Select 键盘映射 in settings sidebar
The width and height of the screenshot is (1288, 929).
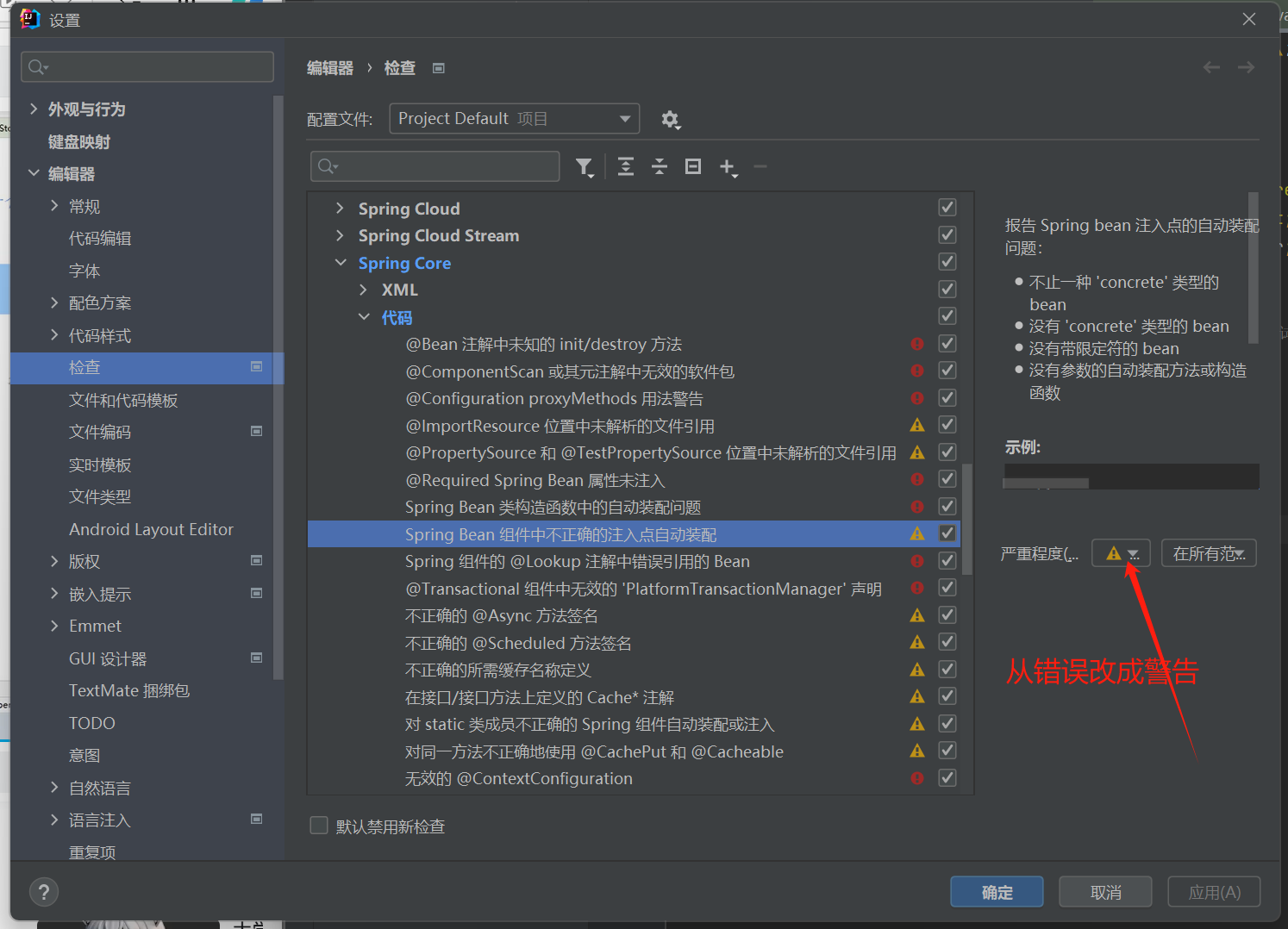point(79,142)
